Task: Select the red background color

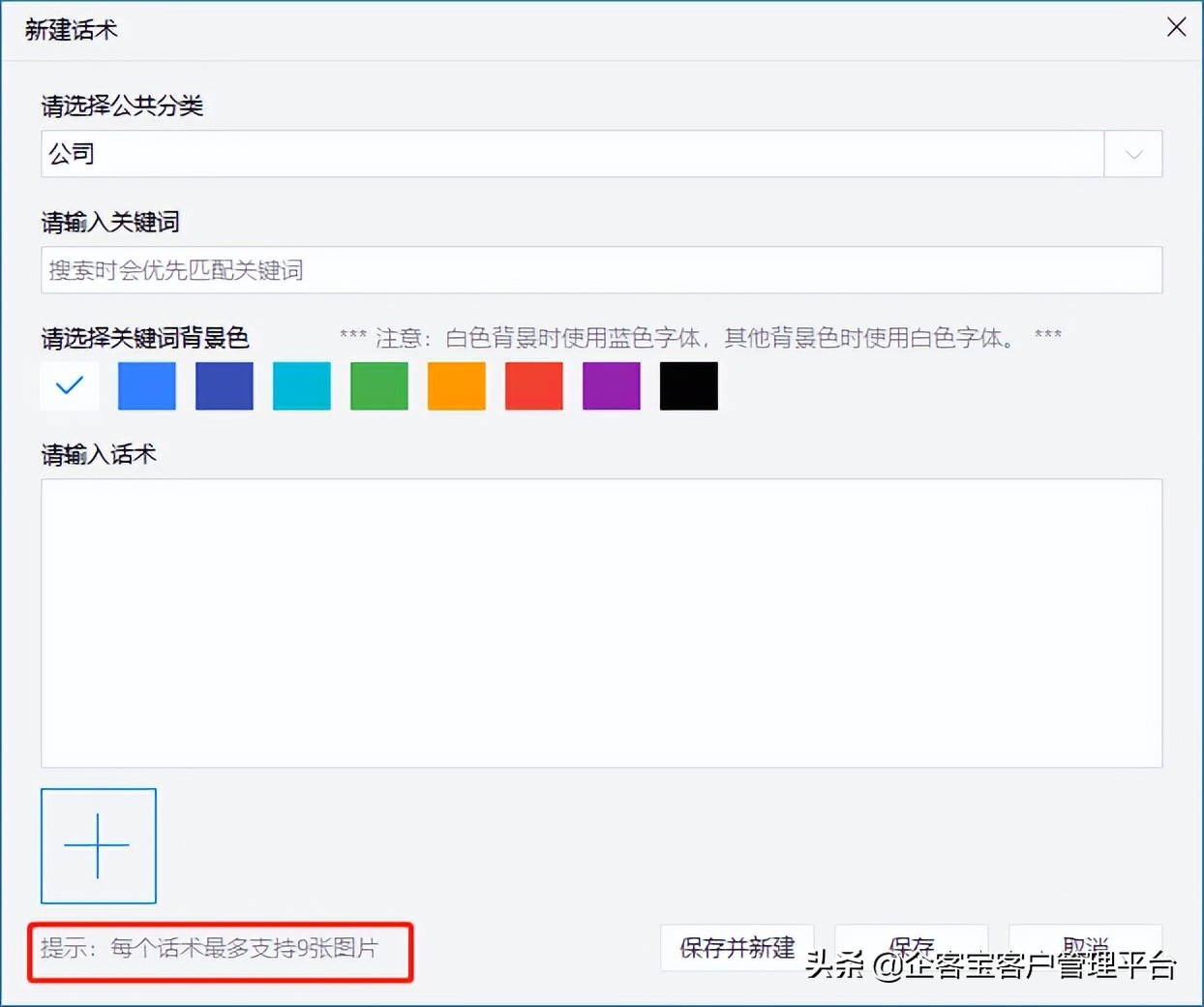Action: pos(533,385)
